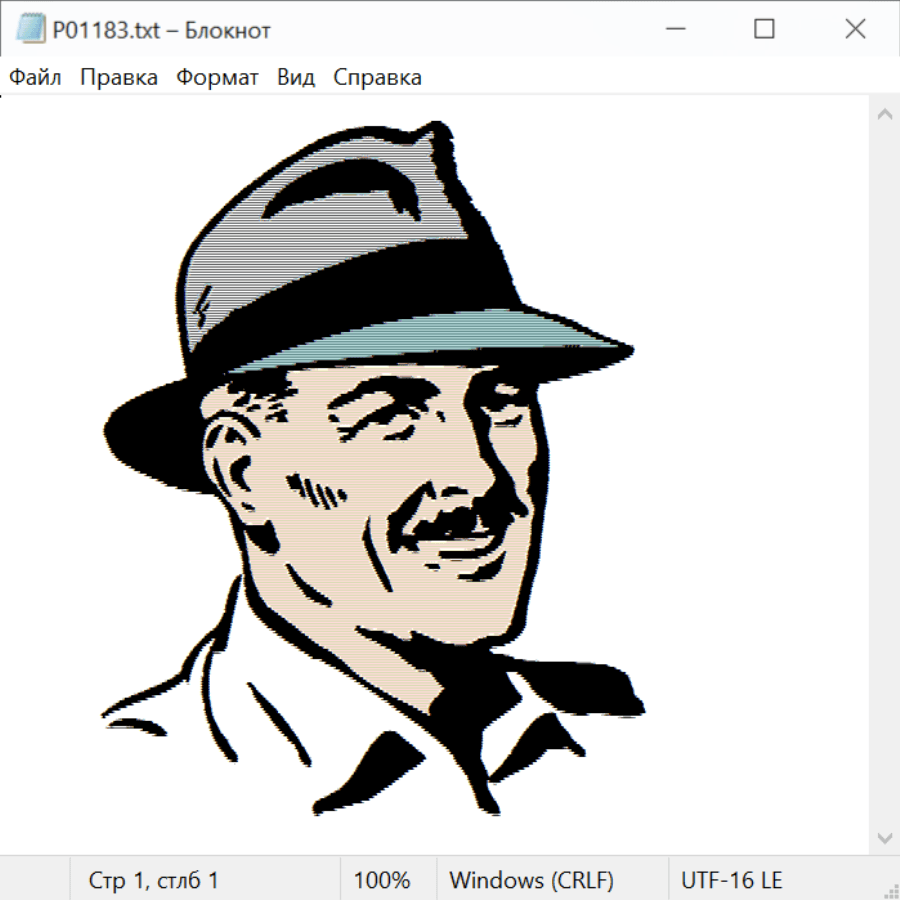Open the Формат menu
Image resolution: width=900 pixels, height=900 pixels.
pos(217,78)
